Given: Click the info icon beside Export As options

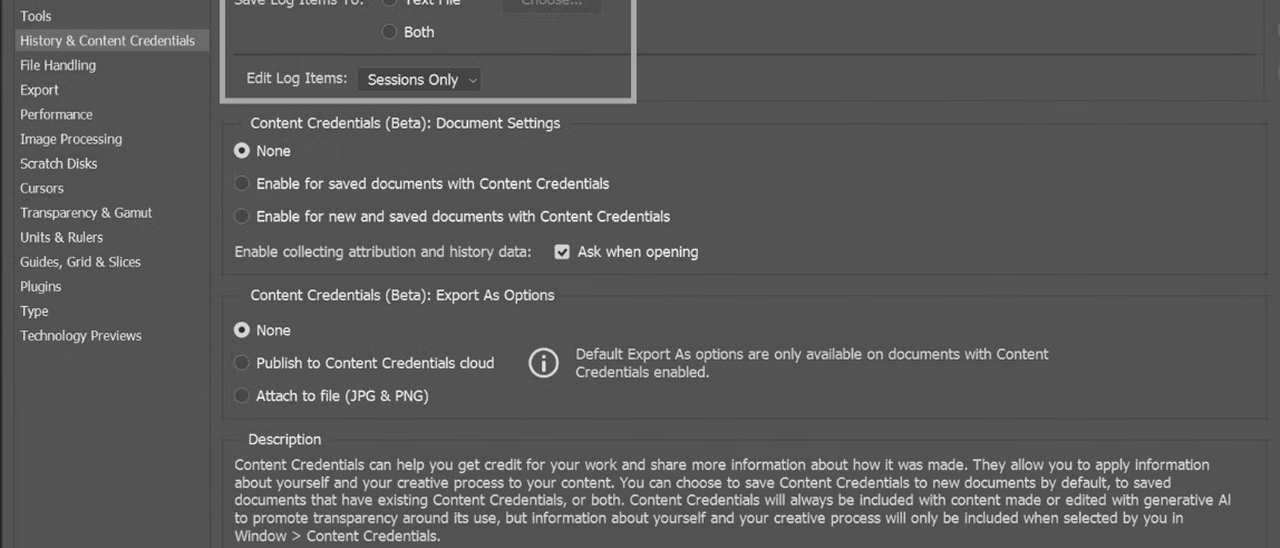Looking at the screenshot, I should tap(543, 363).
